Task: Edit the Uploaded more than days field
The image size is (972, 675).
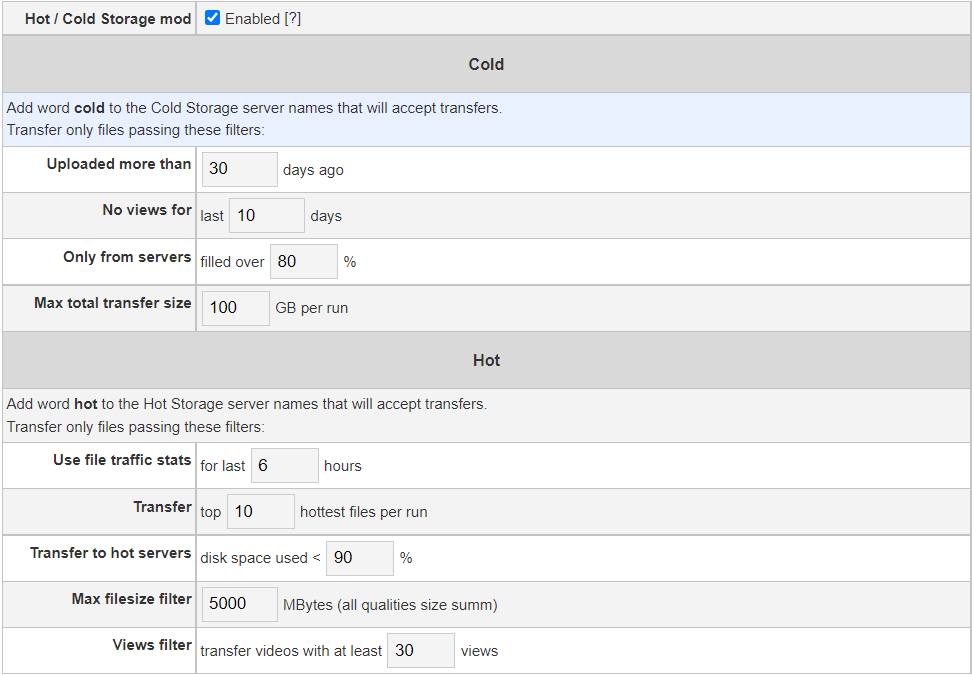Action: pyautogui.click(x=240, y=169)
